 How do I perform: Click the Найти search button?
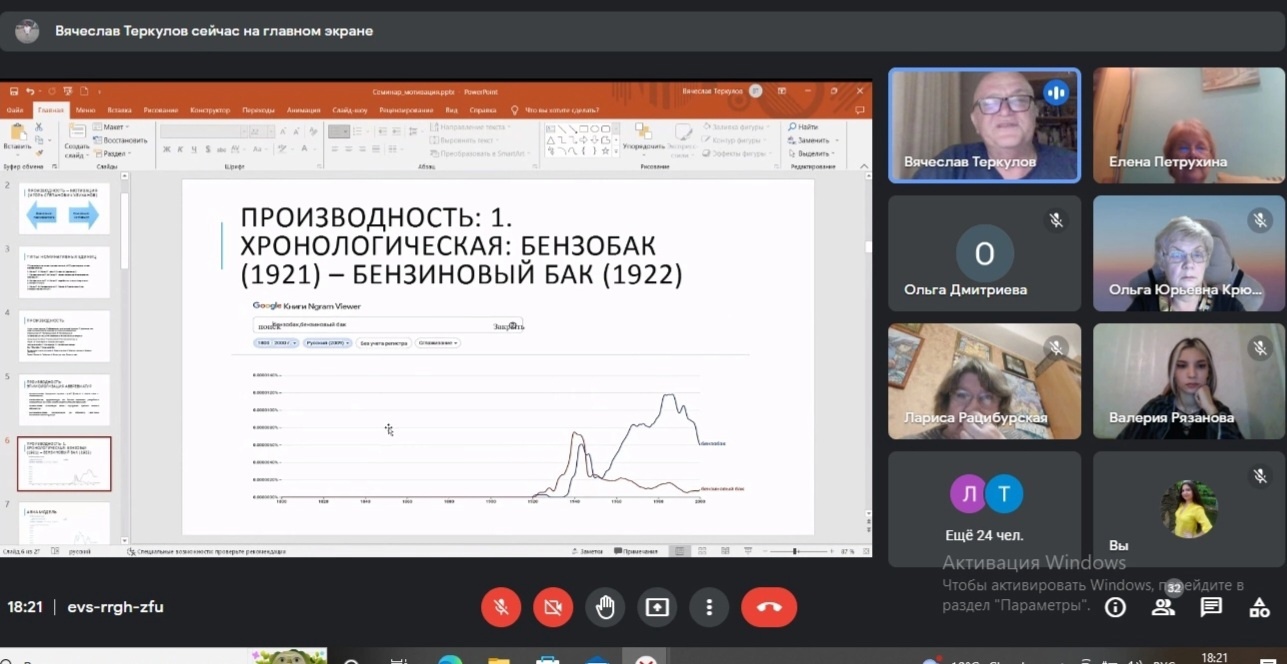point(804,127)
